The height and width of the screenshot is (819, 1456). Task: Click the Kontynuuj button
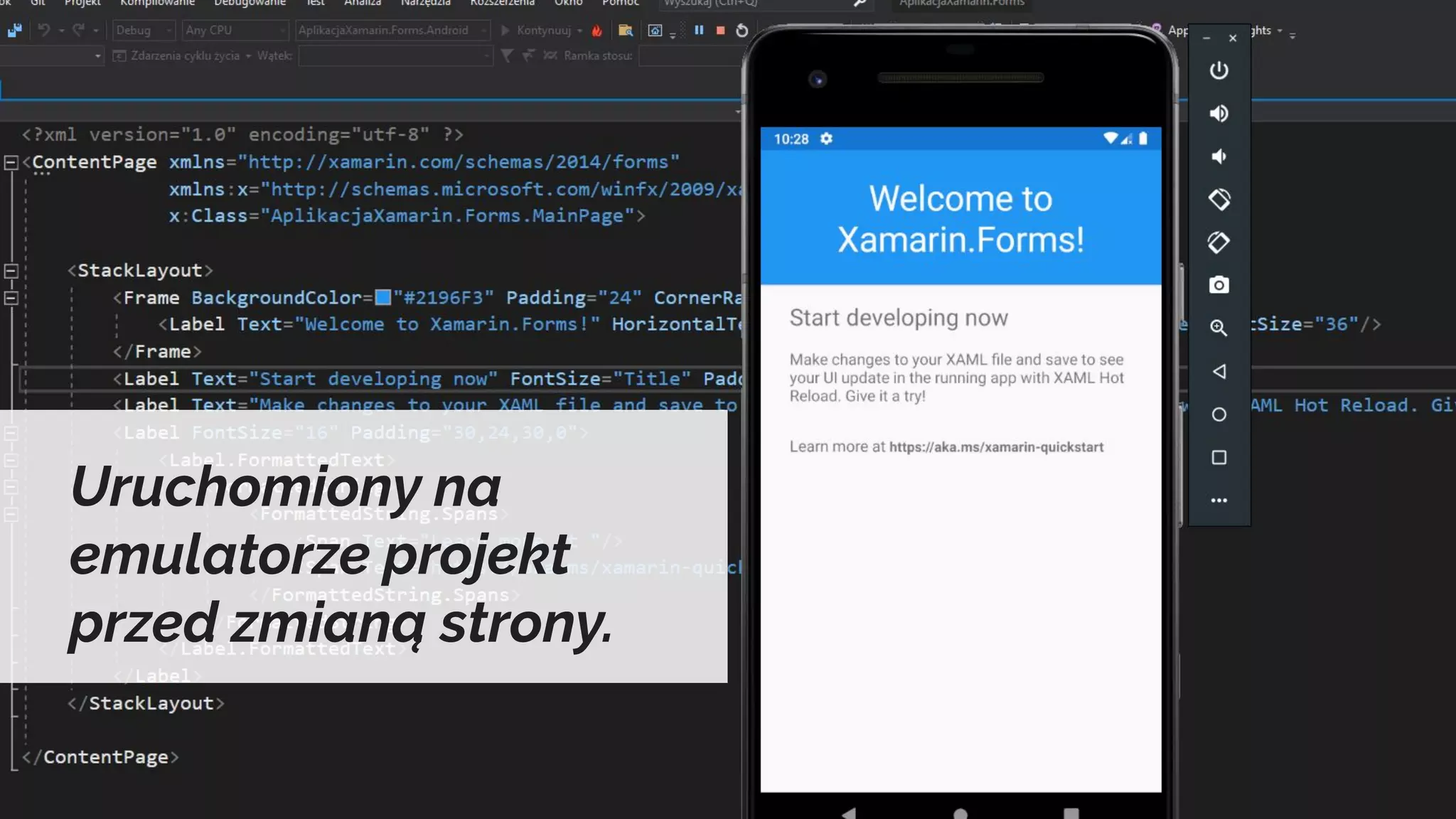point(536,30)
